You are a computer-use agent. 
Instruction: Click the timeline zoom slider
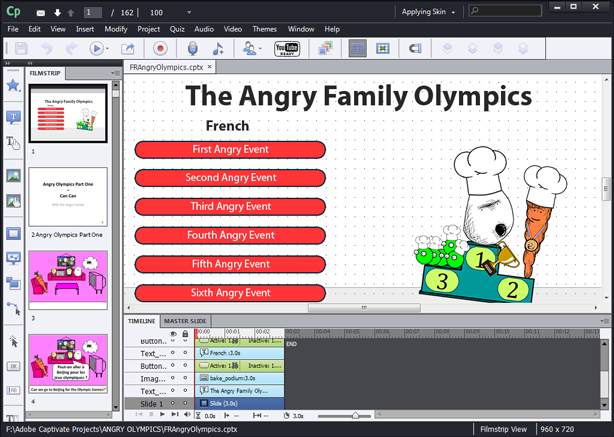(355, 414)
